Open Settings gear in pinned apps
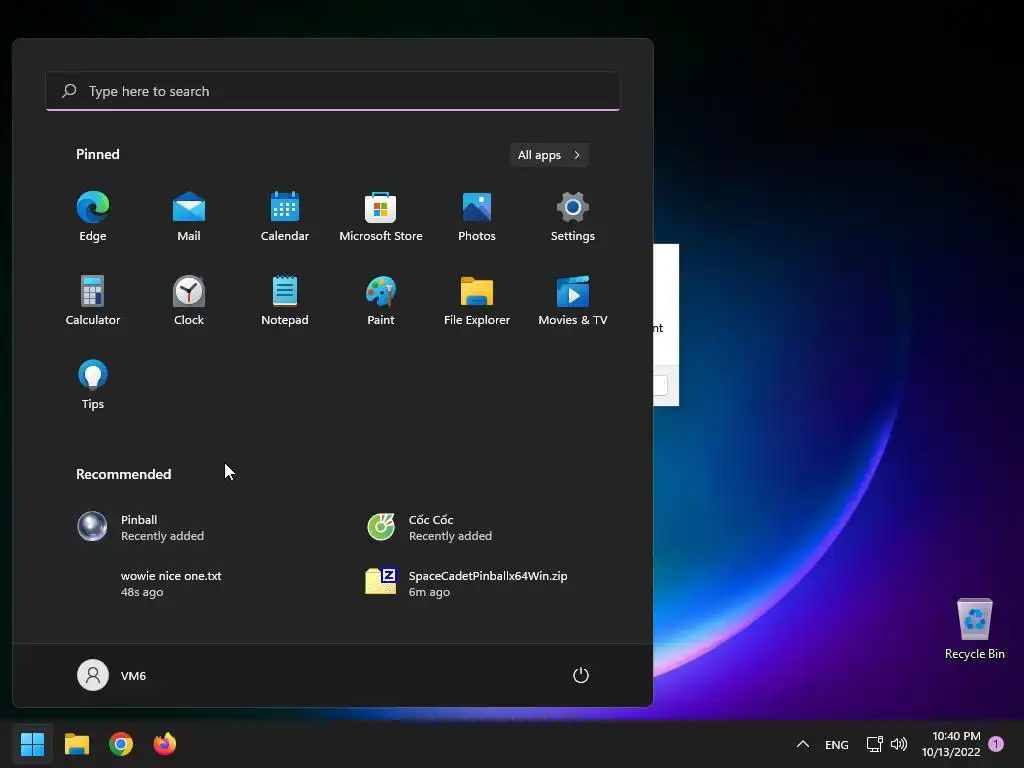Viewport: 1024px width, 768px height. pyautogui.click(x=573, y=217)
